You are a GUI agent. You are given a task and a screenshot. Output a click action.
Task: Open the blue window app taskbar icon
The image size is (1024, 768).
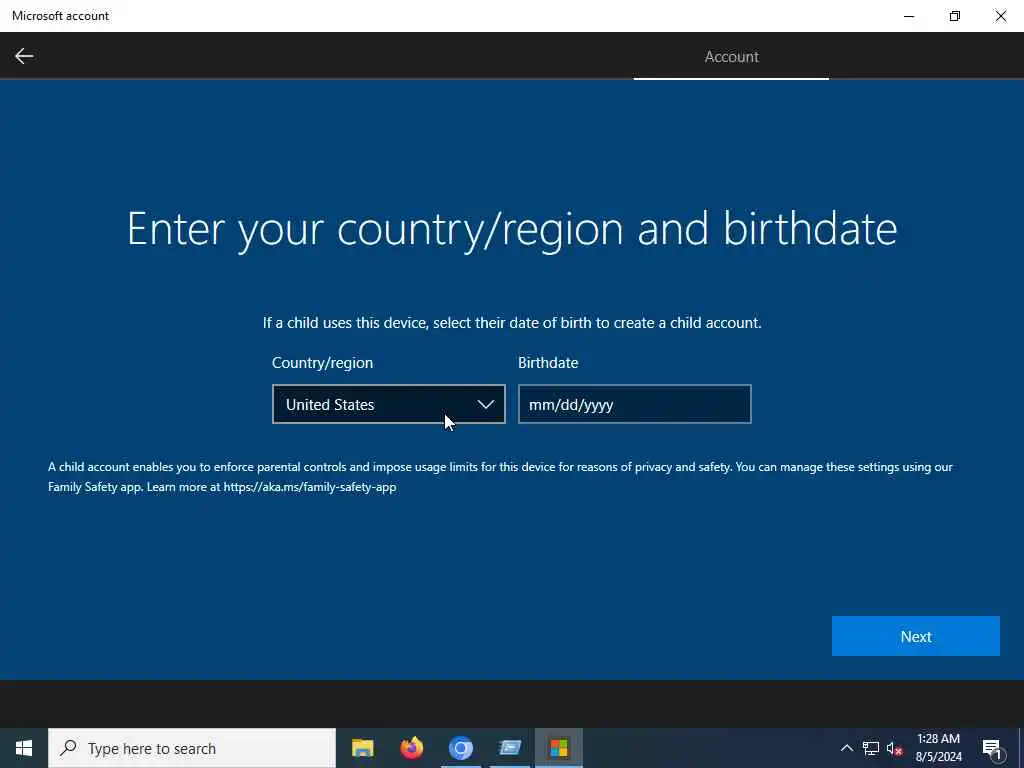click(x=509, y=748)
